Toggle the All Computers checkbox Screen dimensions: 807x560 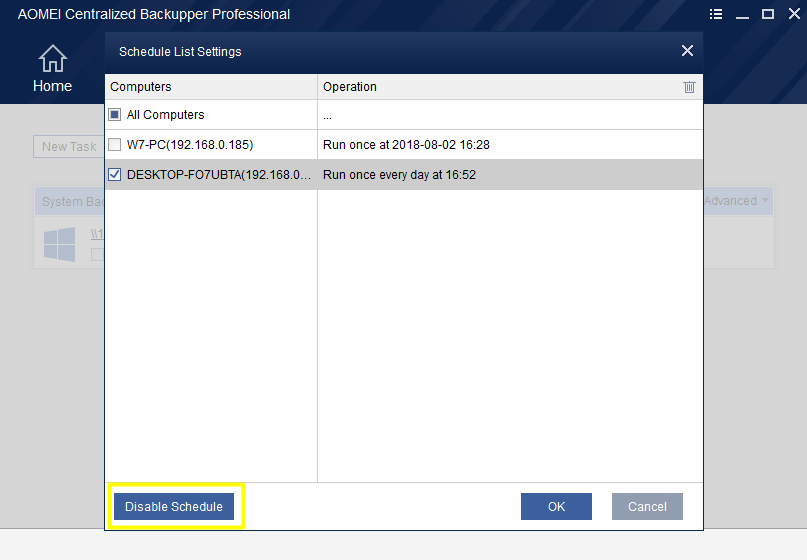(x=115, y=114)
